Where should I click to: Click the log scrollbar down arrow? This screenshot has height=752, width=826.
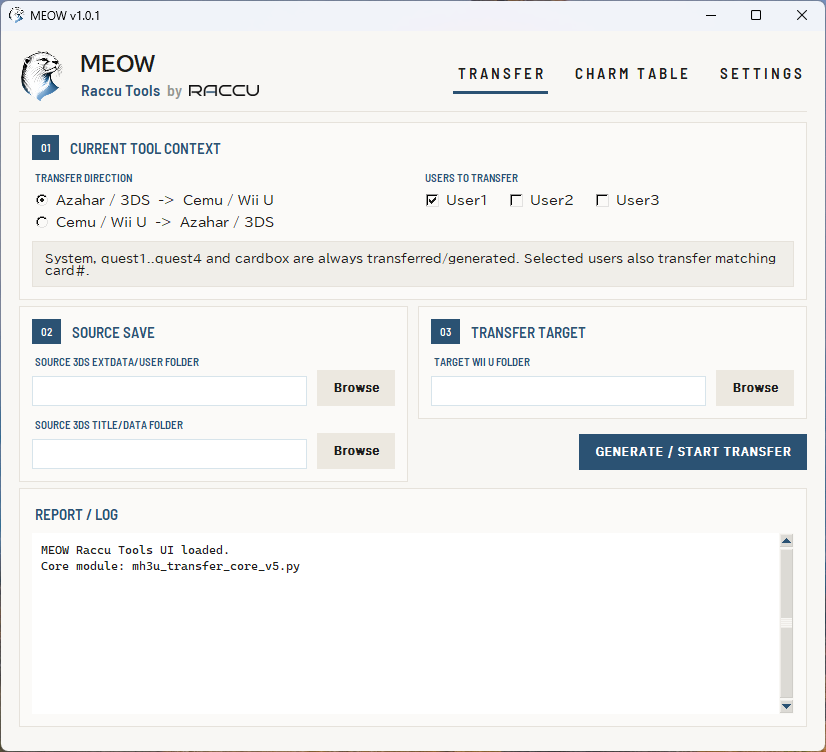coord(786,706)
